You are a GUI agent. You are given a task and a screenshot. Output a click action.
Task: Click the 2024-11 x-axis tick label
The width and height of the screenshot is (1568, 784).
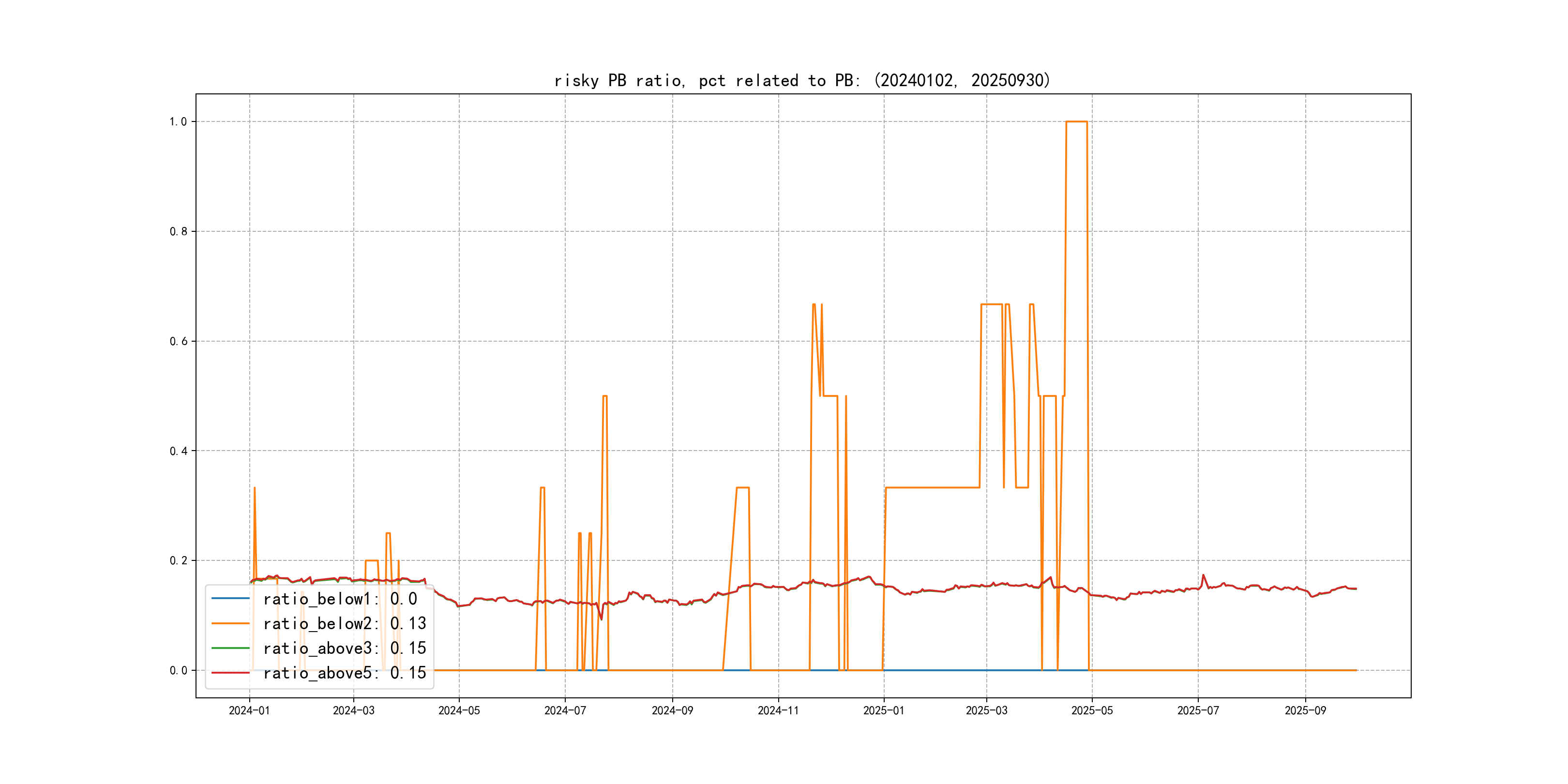pyautogui.click(x=778, y=710)
